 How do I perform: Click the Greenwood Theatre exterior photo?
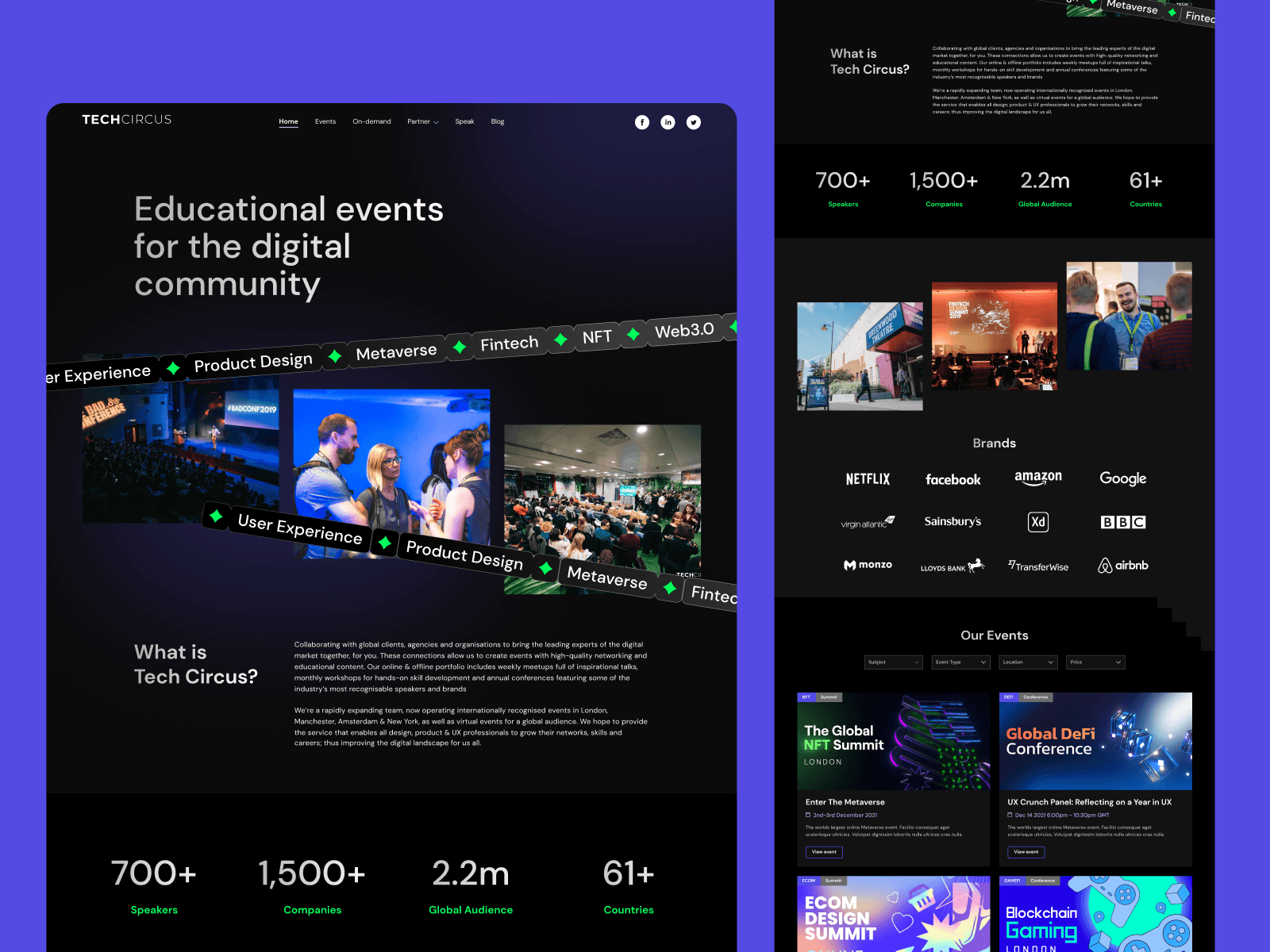click(x=860, y=356)
